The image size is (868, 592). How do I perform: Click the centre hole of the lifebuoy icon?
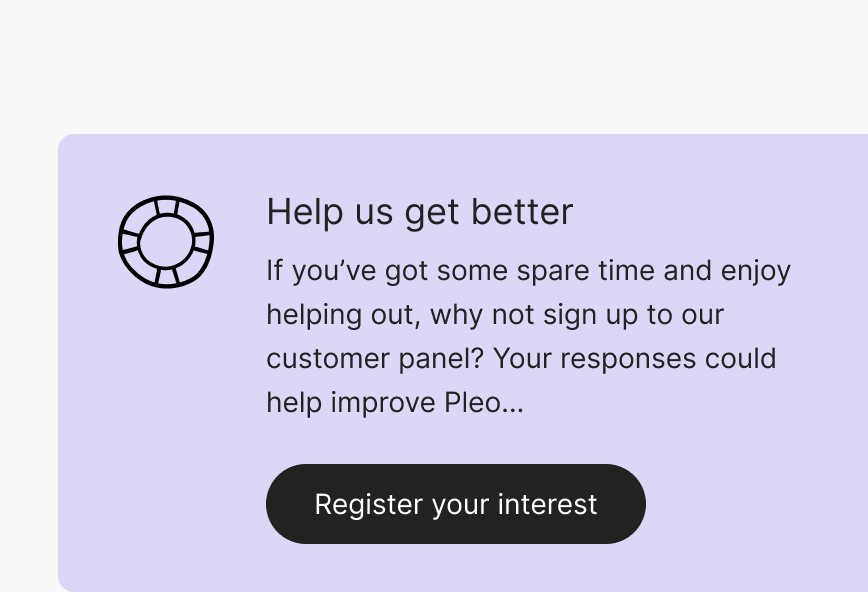coord(166,242)
